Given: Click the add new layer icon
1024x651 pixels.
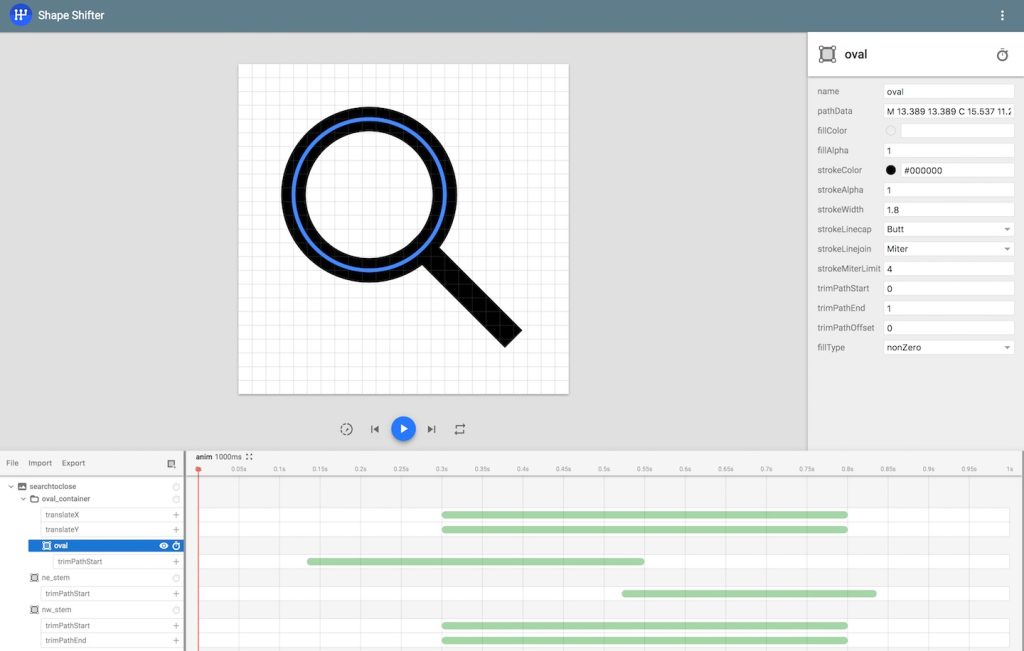Looking at the screenshot, I should point(171,464).
